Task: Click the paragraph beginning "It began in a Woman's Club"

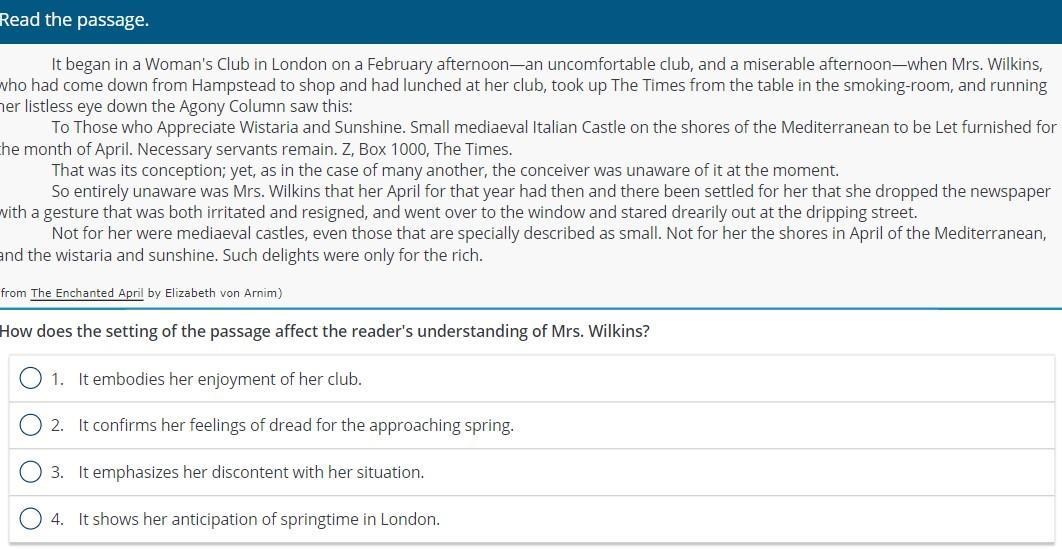Action: tap(525, 85)
